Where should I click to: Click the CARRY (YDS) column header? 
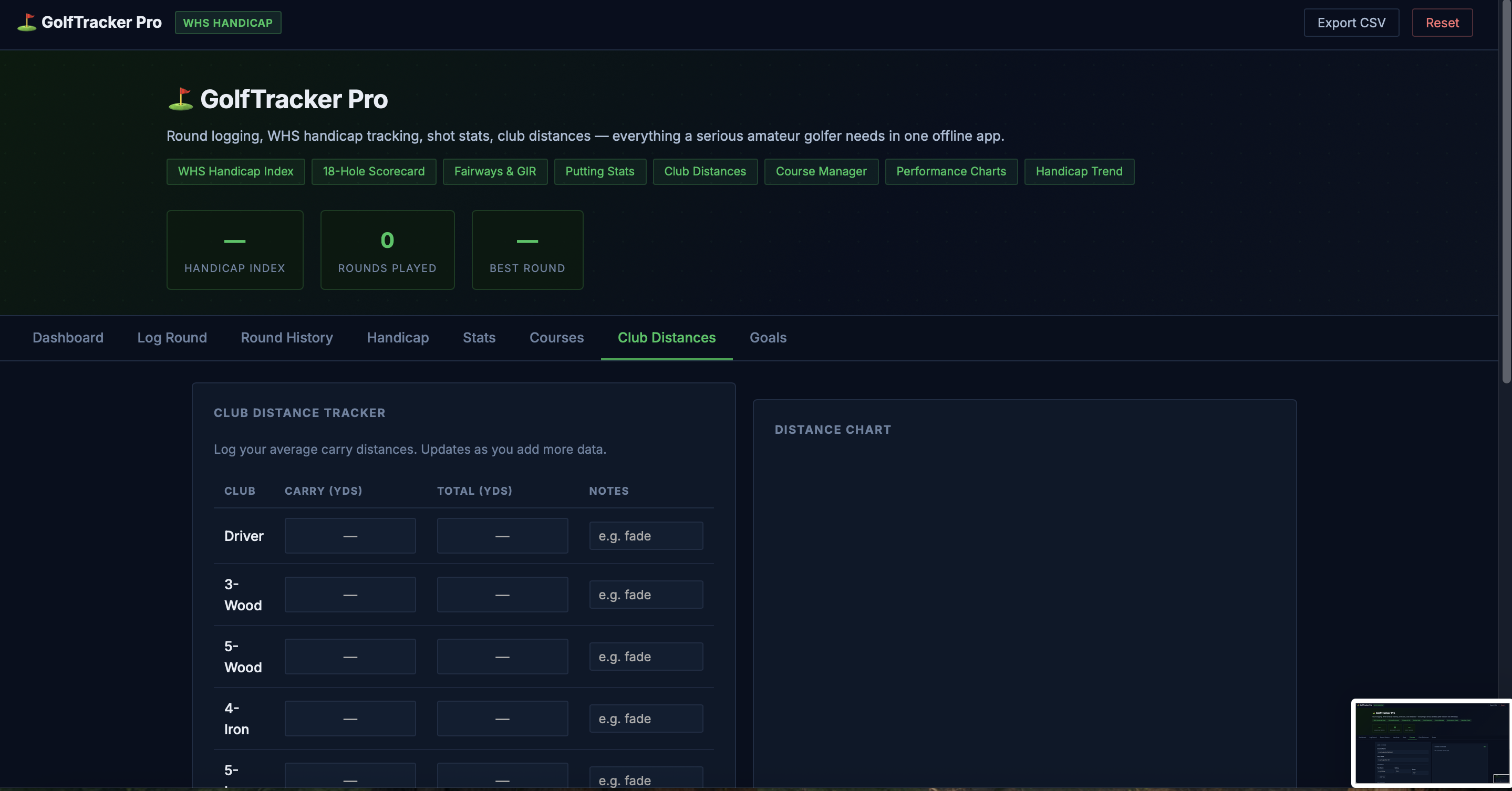[324, 491]
